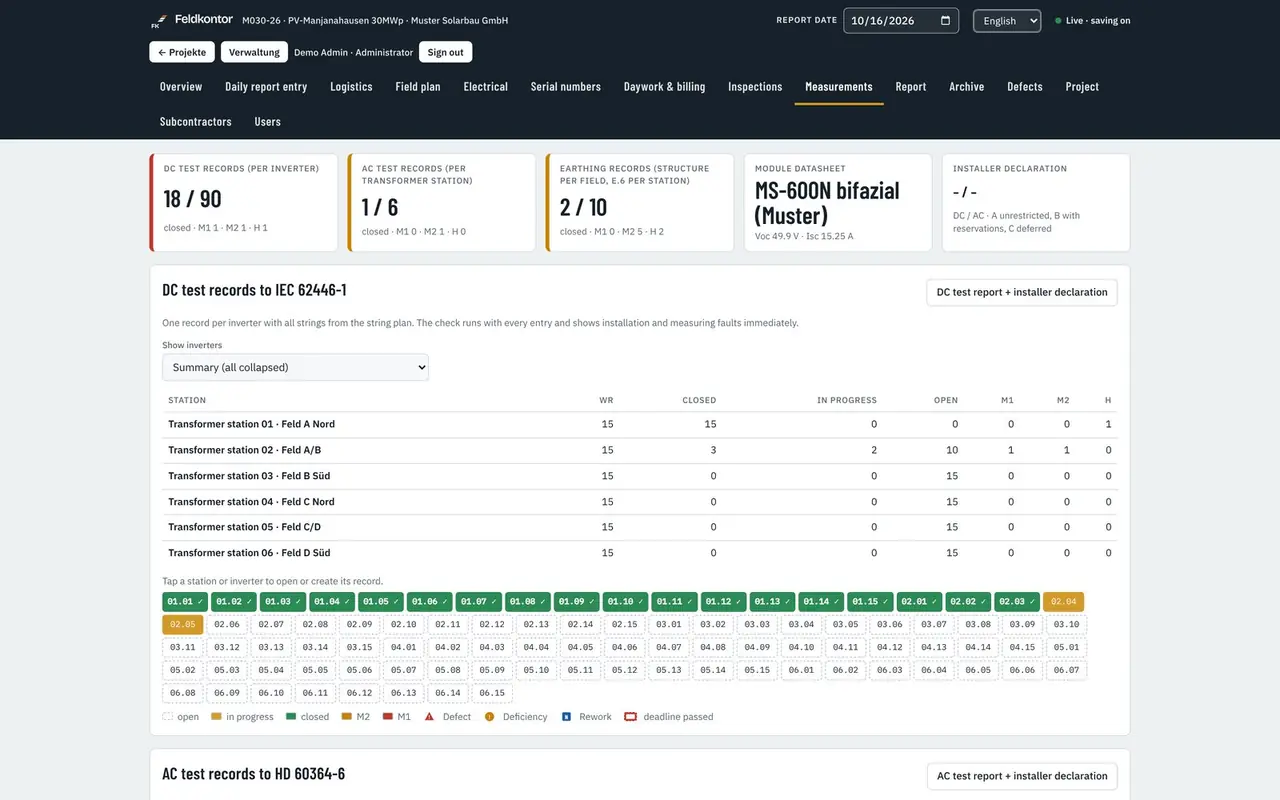Open Transformer station 05 · Feld C/D row
This screenshot has width=1280, height=800.
(x=640, y=527)
